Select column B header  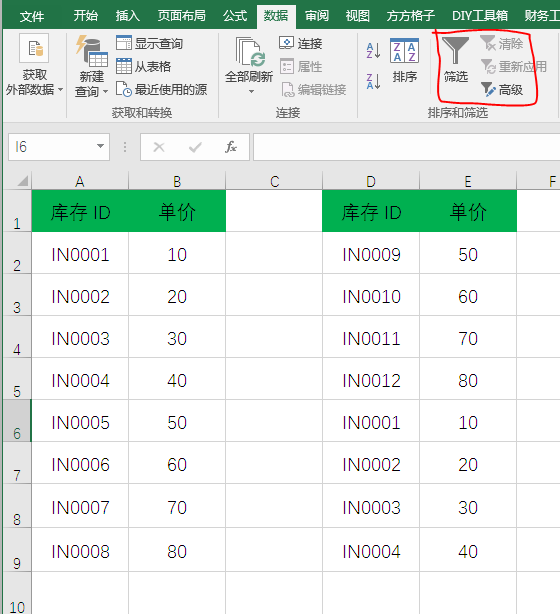[x=177, y=181]
